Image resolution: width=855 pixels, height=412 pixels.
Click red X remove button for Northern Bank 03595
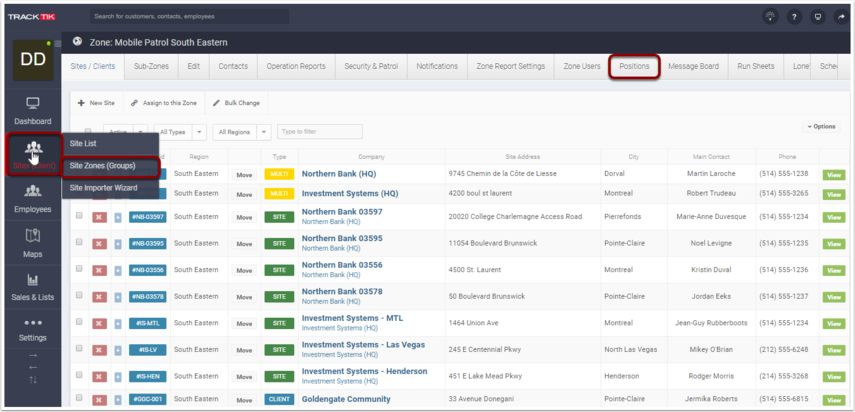(99, 243)
